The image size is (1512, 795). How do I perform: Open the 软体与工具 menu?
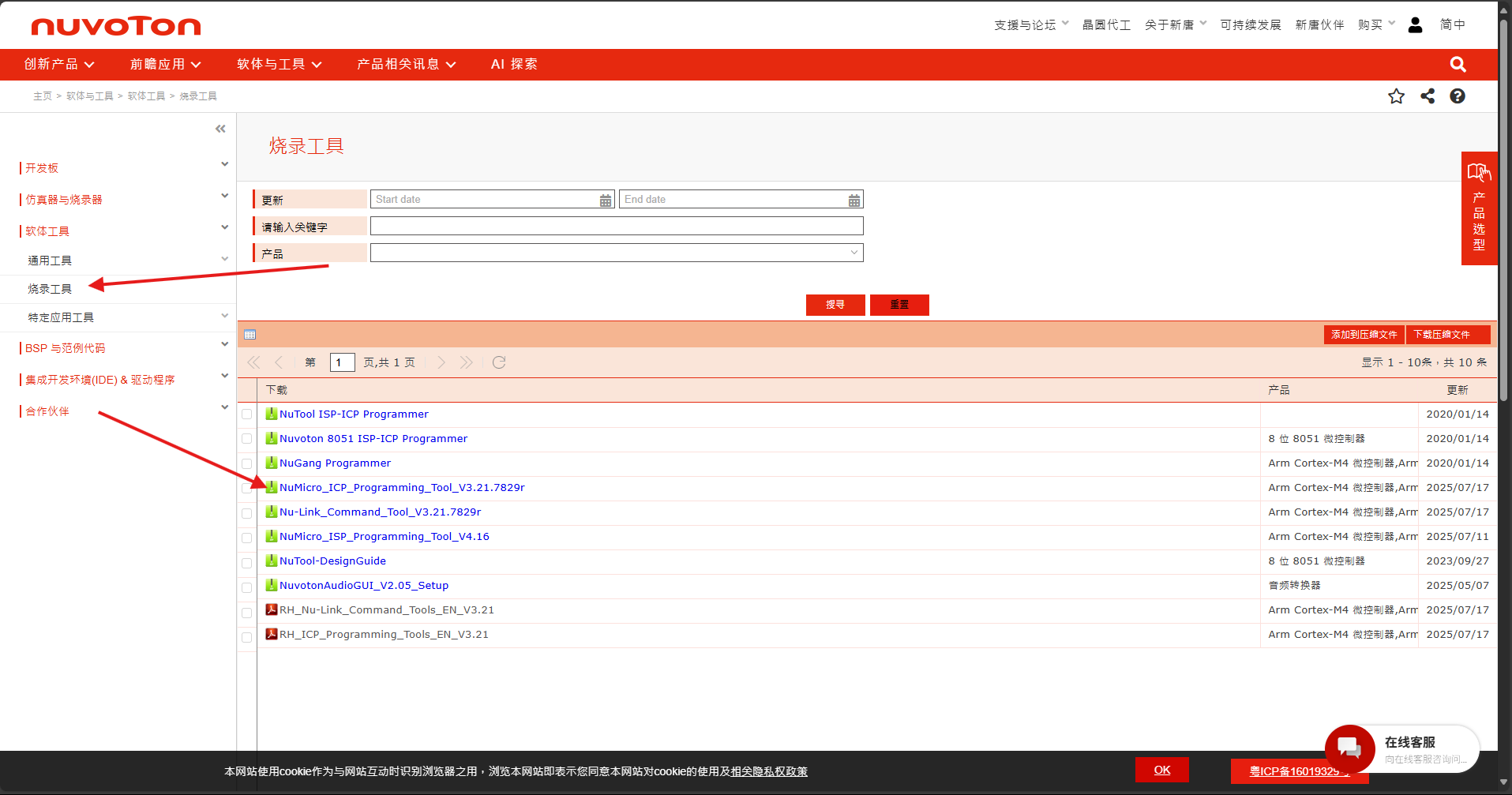pyautogui.click(x=280, y=64)
